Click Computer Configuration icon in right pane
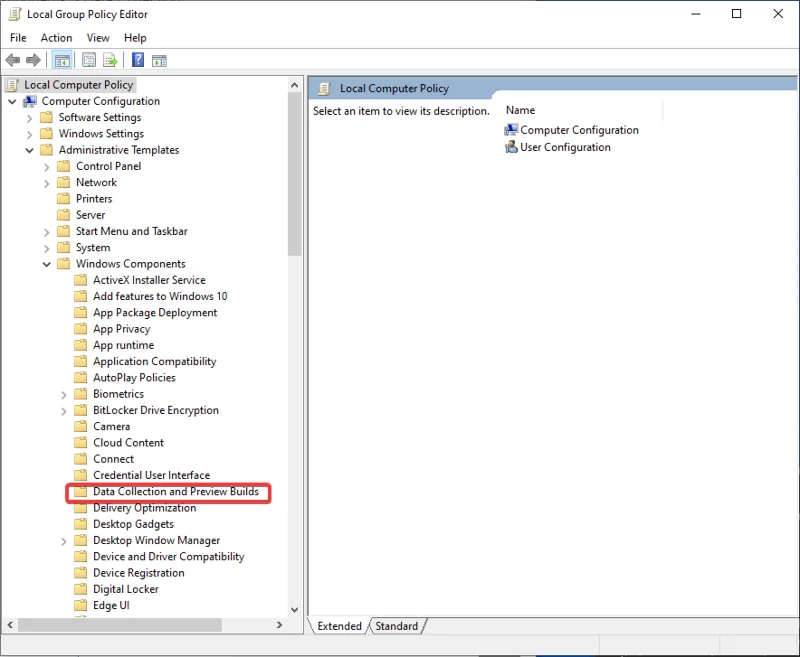 [x=511, y=130]
